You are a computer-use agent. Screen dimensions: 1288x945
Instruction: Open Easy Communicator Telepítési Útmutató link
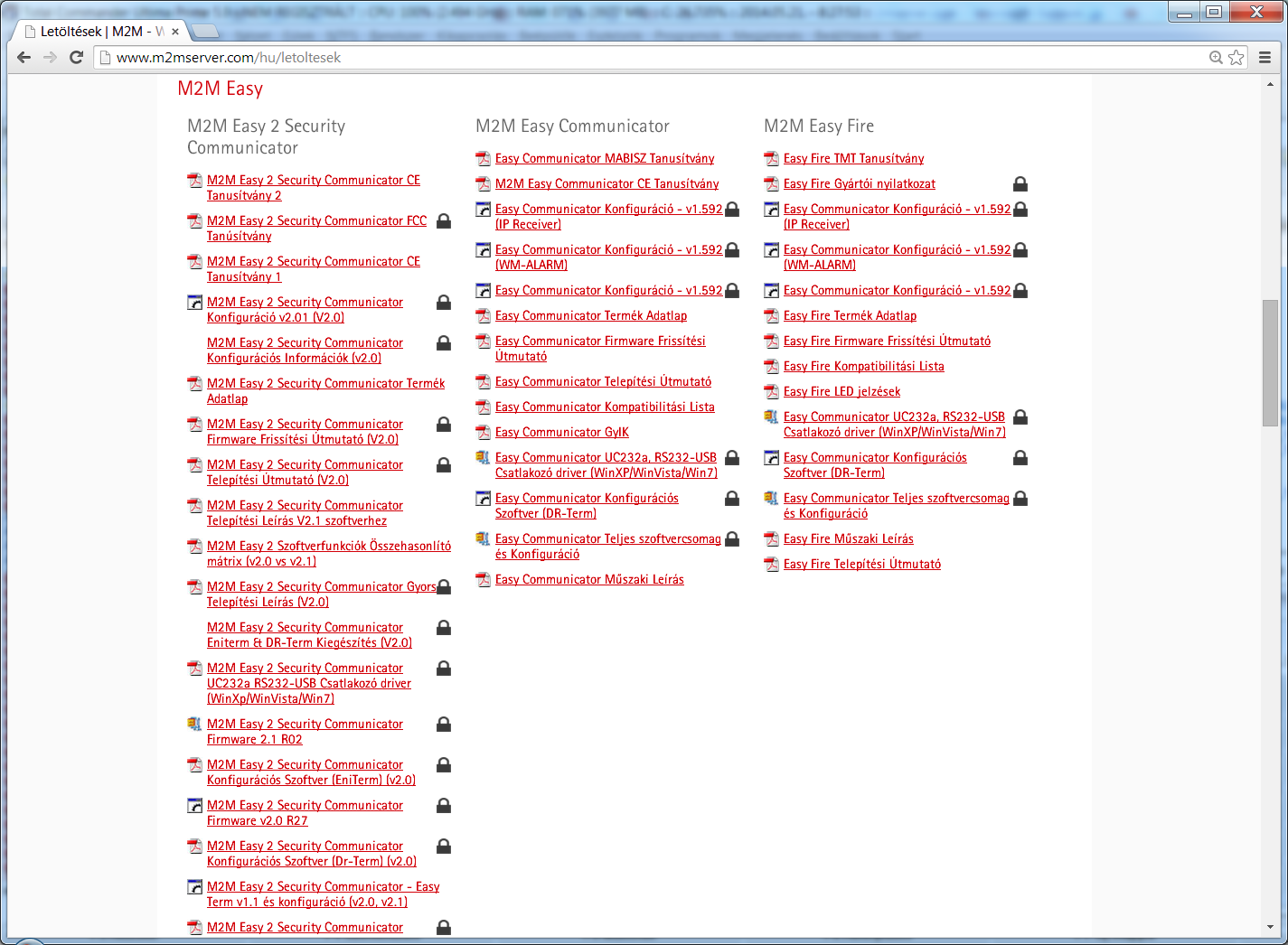tap(603, 382)
